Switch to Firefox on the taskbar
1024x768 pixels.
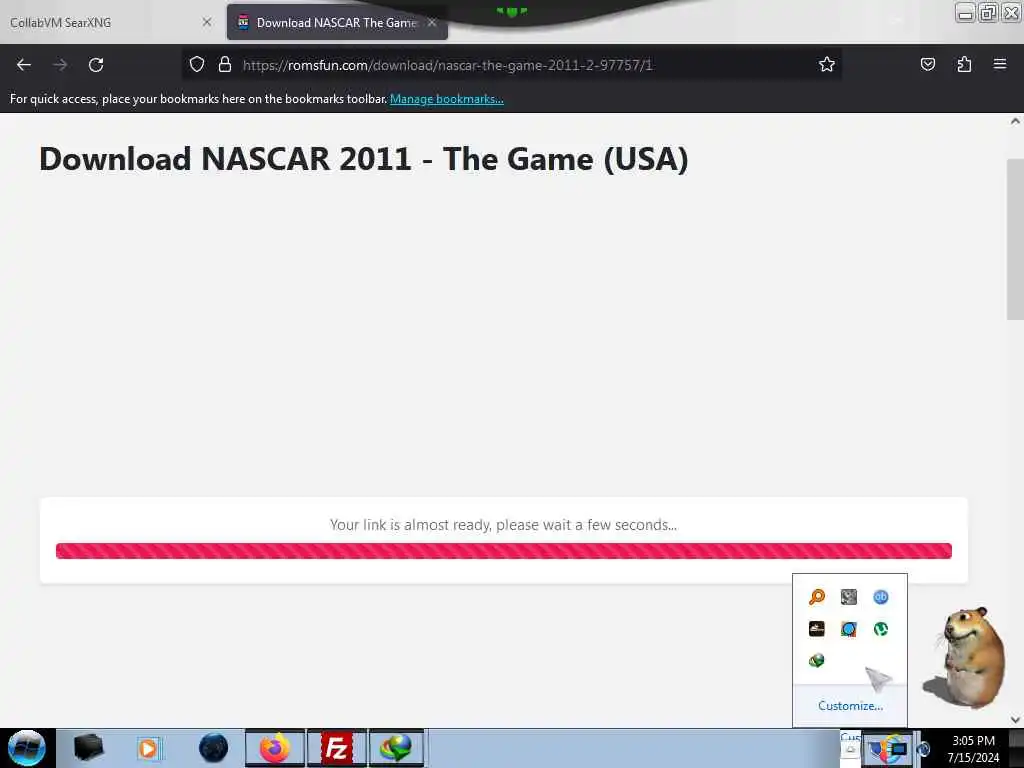pyautogui.click(x=275, y=748)
